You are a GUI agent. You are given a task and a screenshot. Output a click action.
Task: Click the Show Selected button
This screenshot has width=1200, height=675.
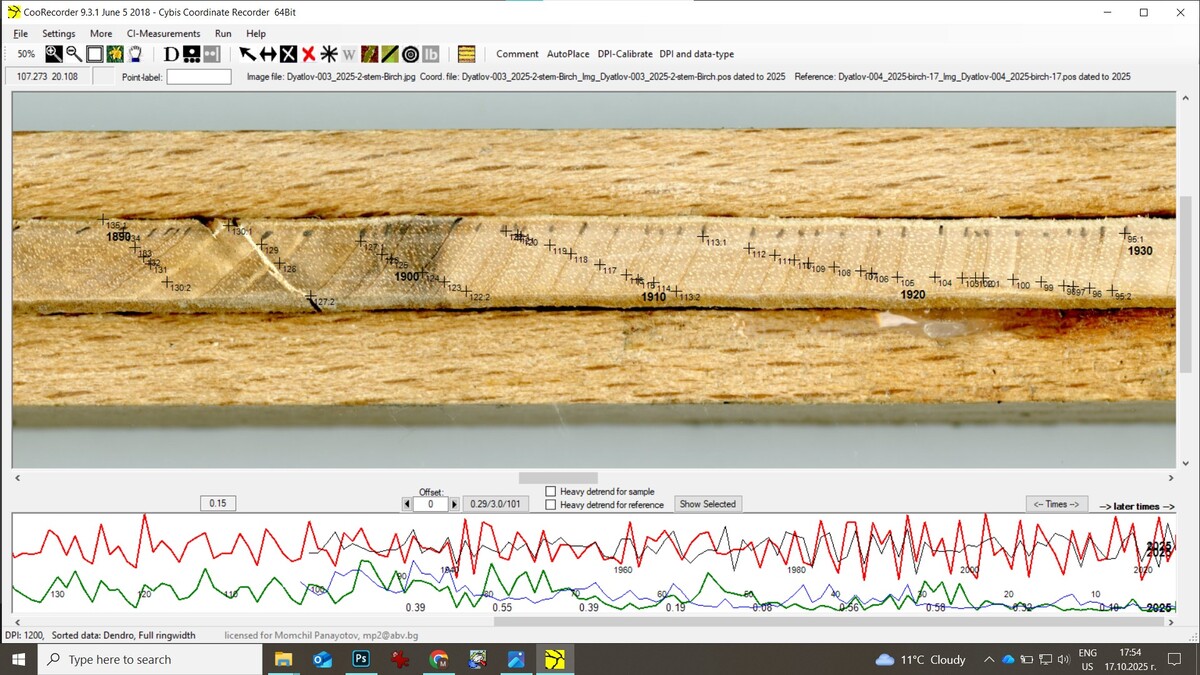click(x=708, y=504)
